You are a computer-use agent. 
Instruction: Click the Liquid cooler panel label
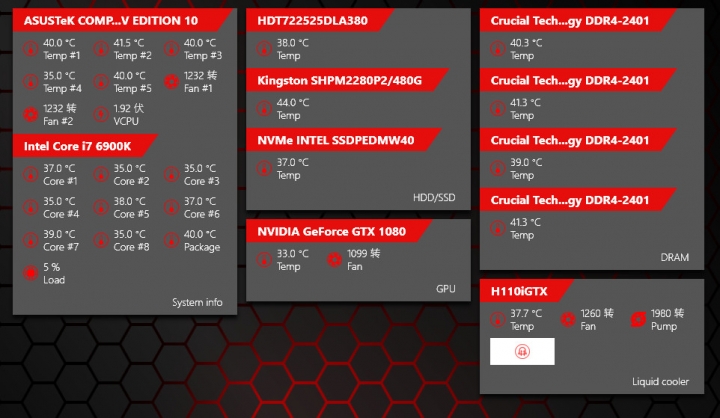click(661, 382)
